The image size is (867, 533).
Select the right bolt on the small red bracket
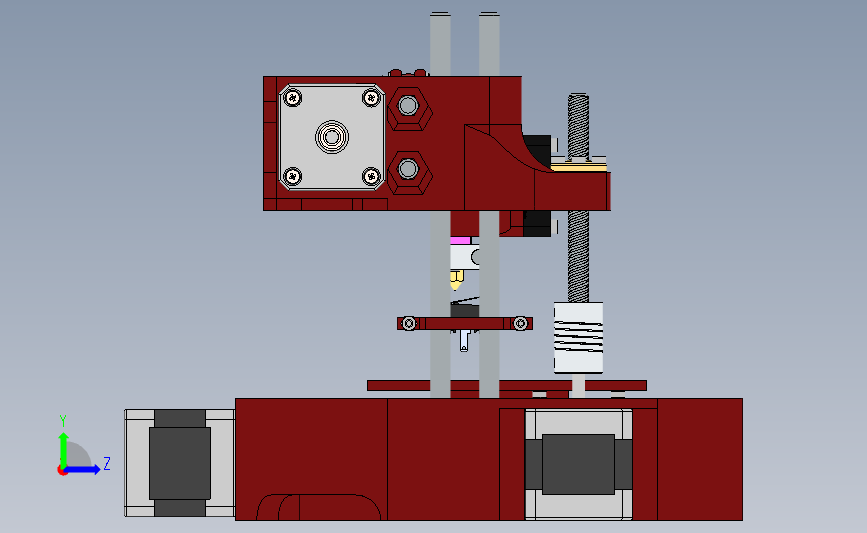[x=520, y=323]
